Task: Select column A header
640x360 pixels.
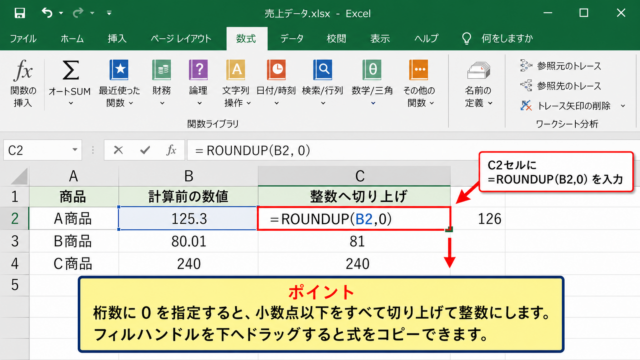Action: pyautogui.click(x=73, y=176)
